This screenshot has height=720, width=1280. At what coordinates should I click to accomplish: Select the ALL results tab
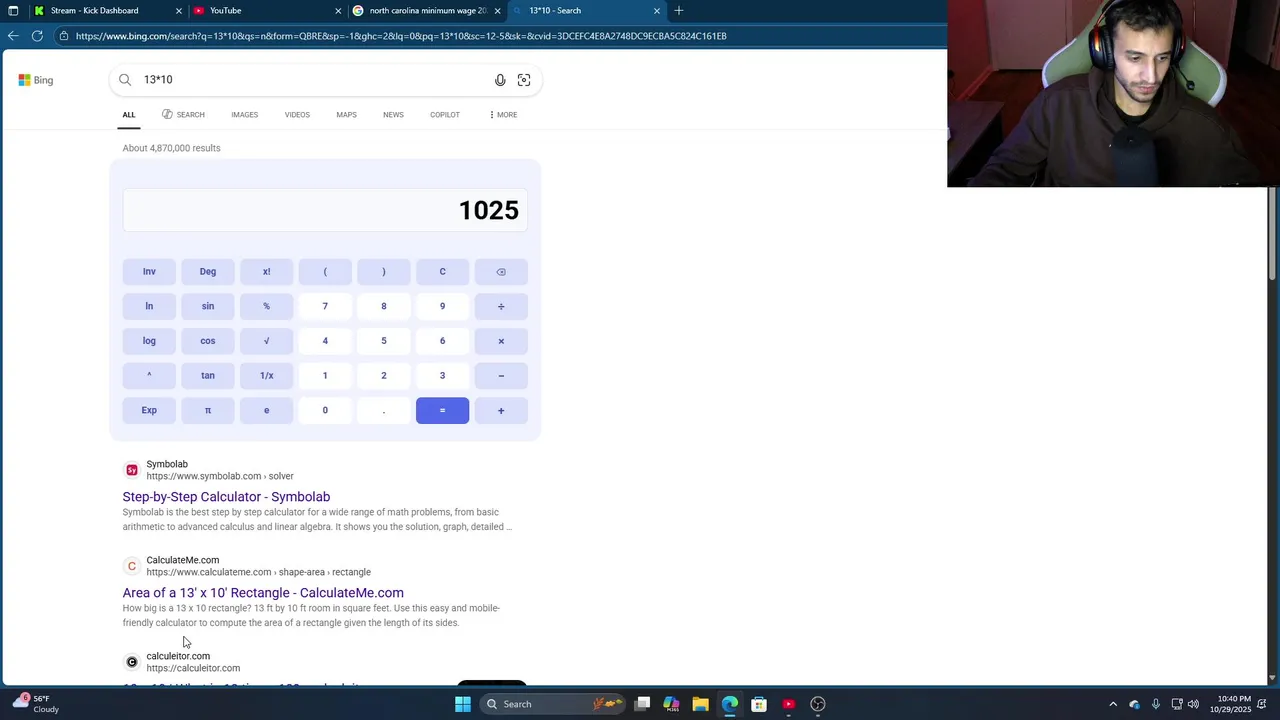[129, 115]
